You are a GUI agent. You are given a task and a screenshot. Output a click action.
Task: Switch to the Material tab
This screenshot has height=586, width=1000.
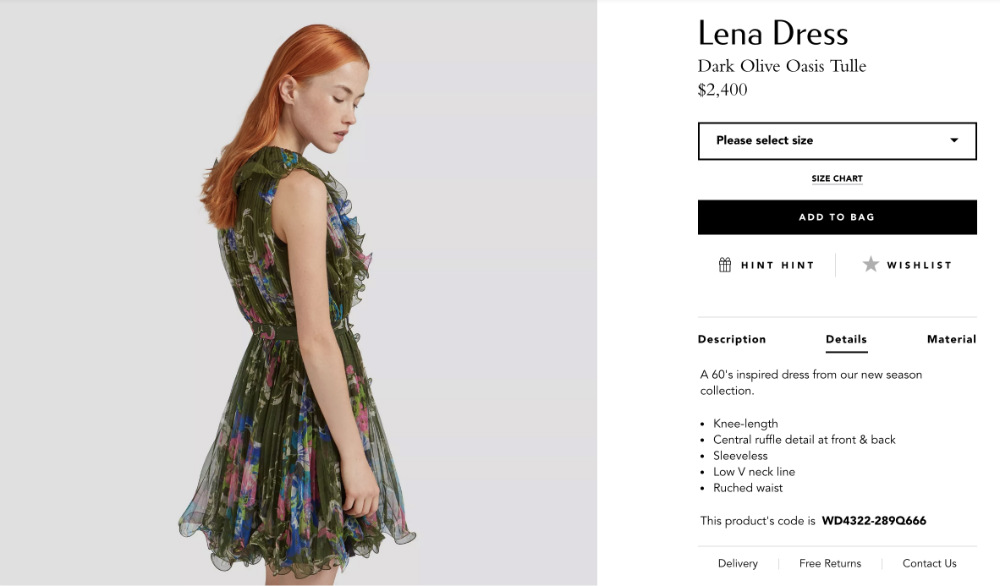pos(951,339)
